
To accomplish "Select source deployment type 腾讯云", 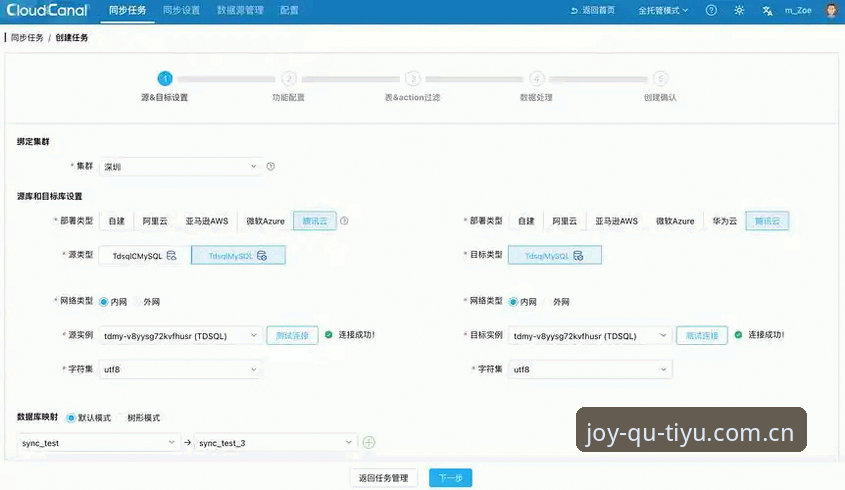I will (x=315, y=221).
